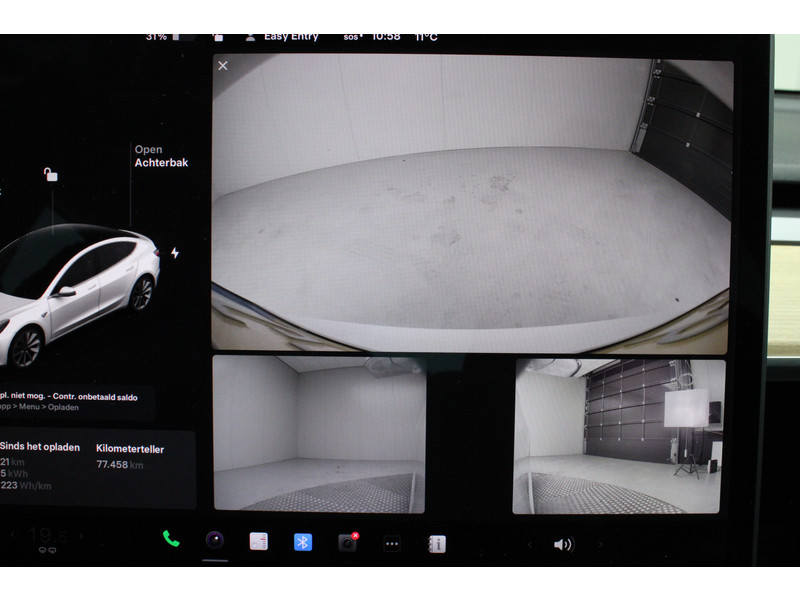Open the calendar/notes app icon
The image size is (800, 600).
click(x=258, y=542)
